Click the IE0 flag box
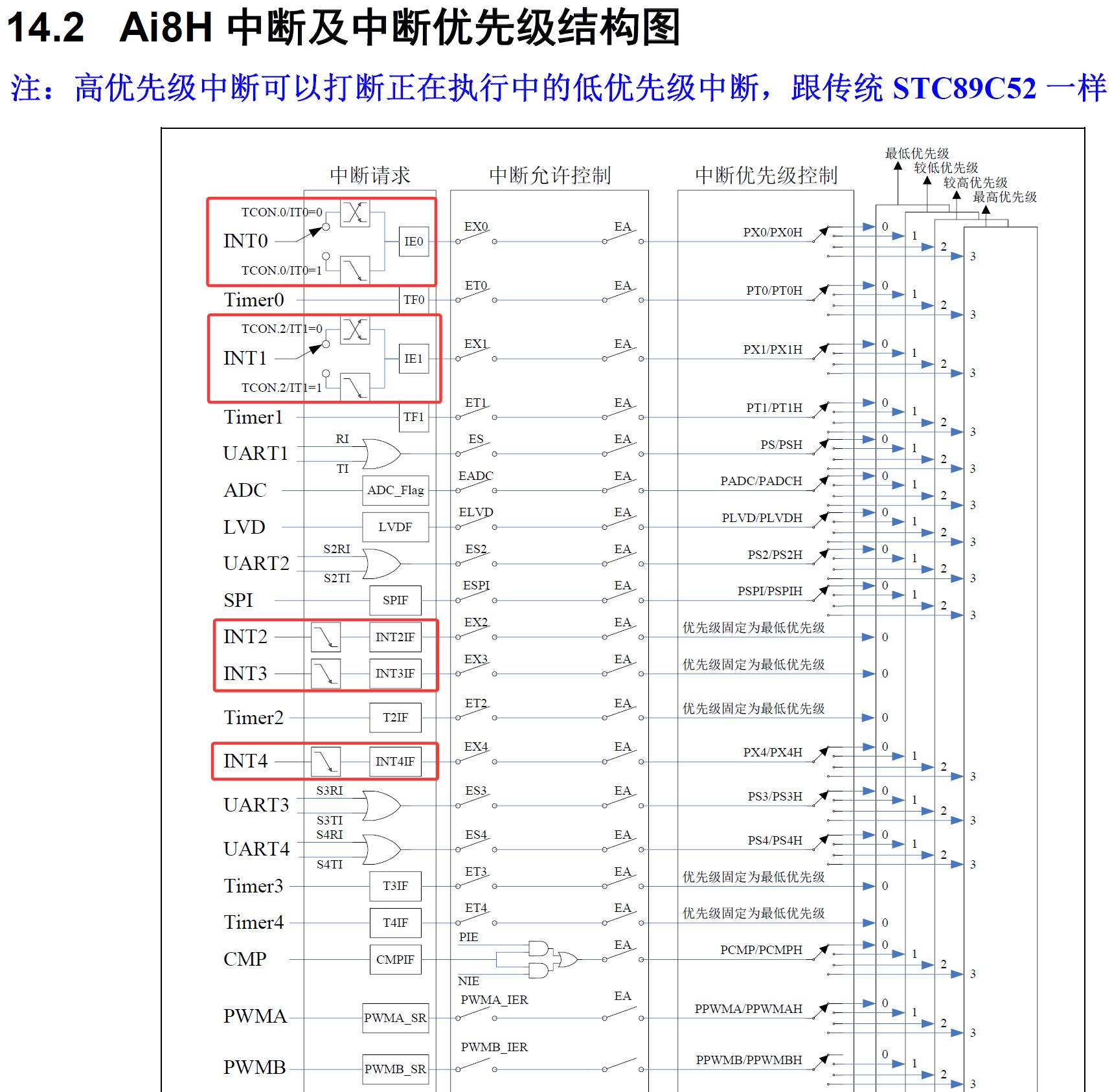Viewport: 1112px width, 1092px height. [x=413, y=242]
